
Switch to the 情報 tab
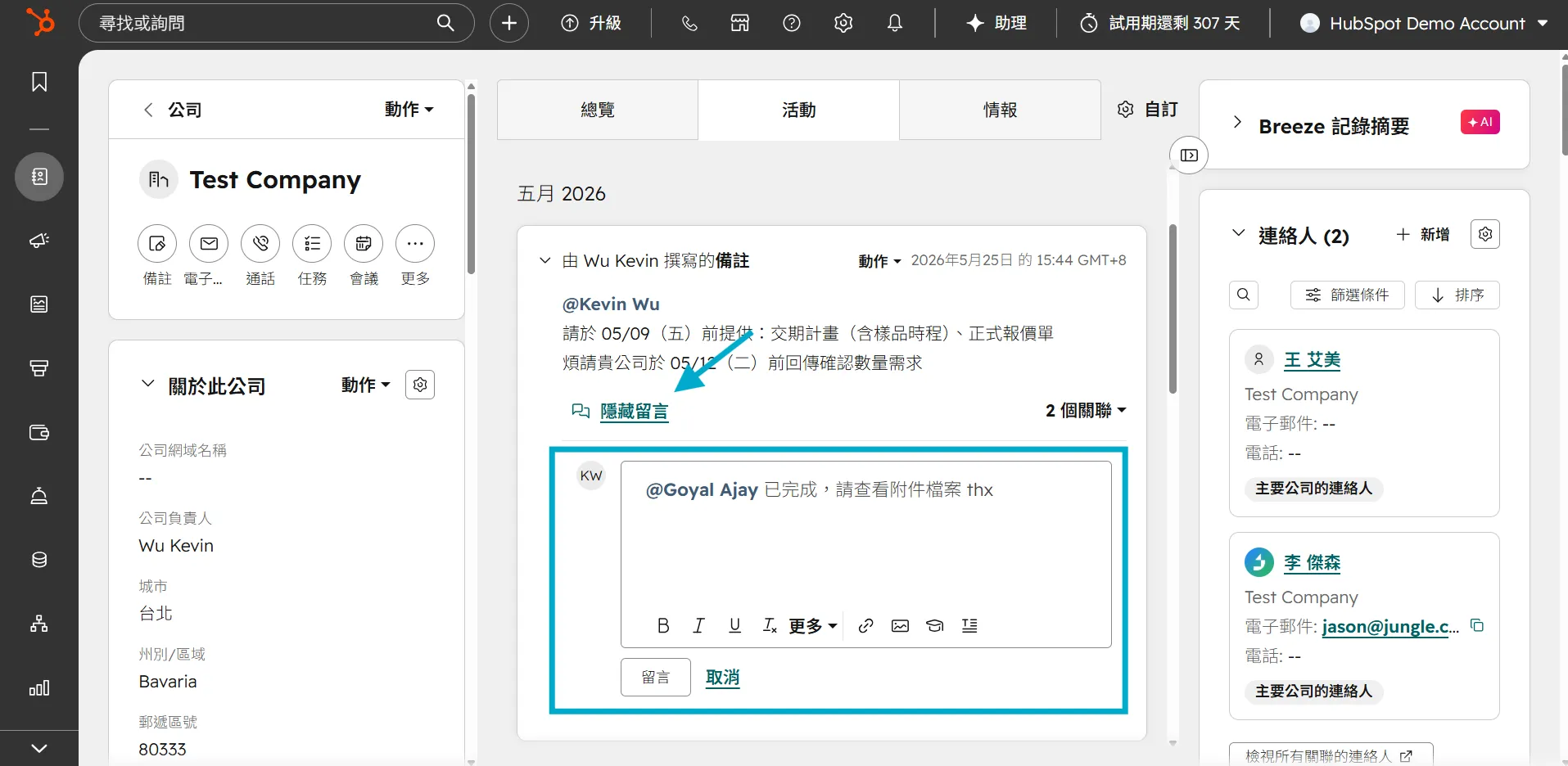(1001, 110)
